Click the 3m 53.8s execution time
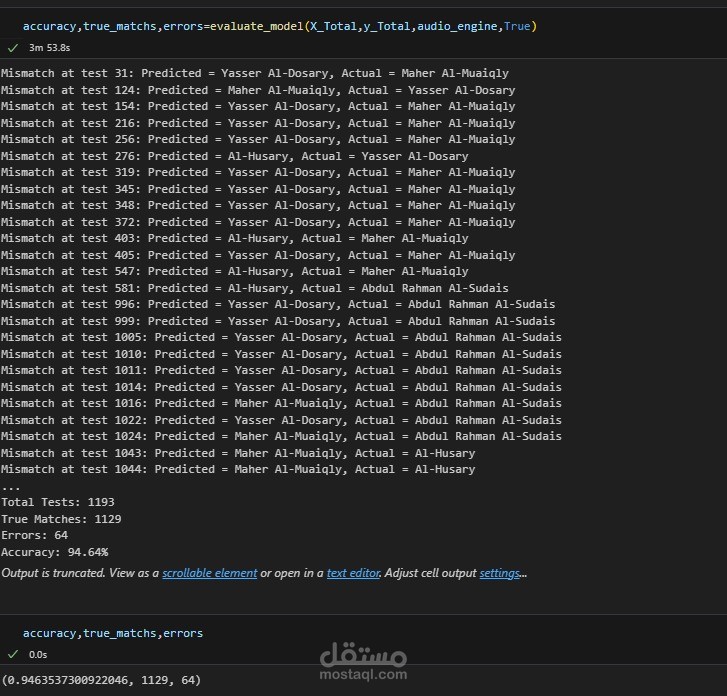727x696 pixels. click(50, 48)
